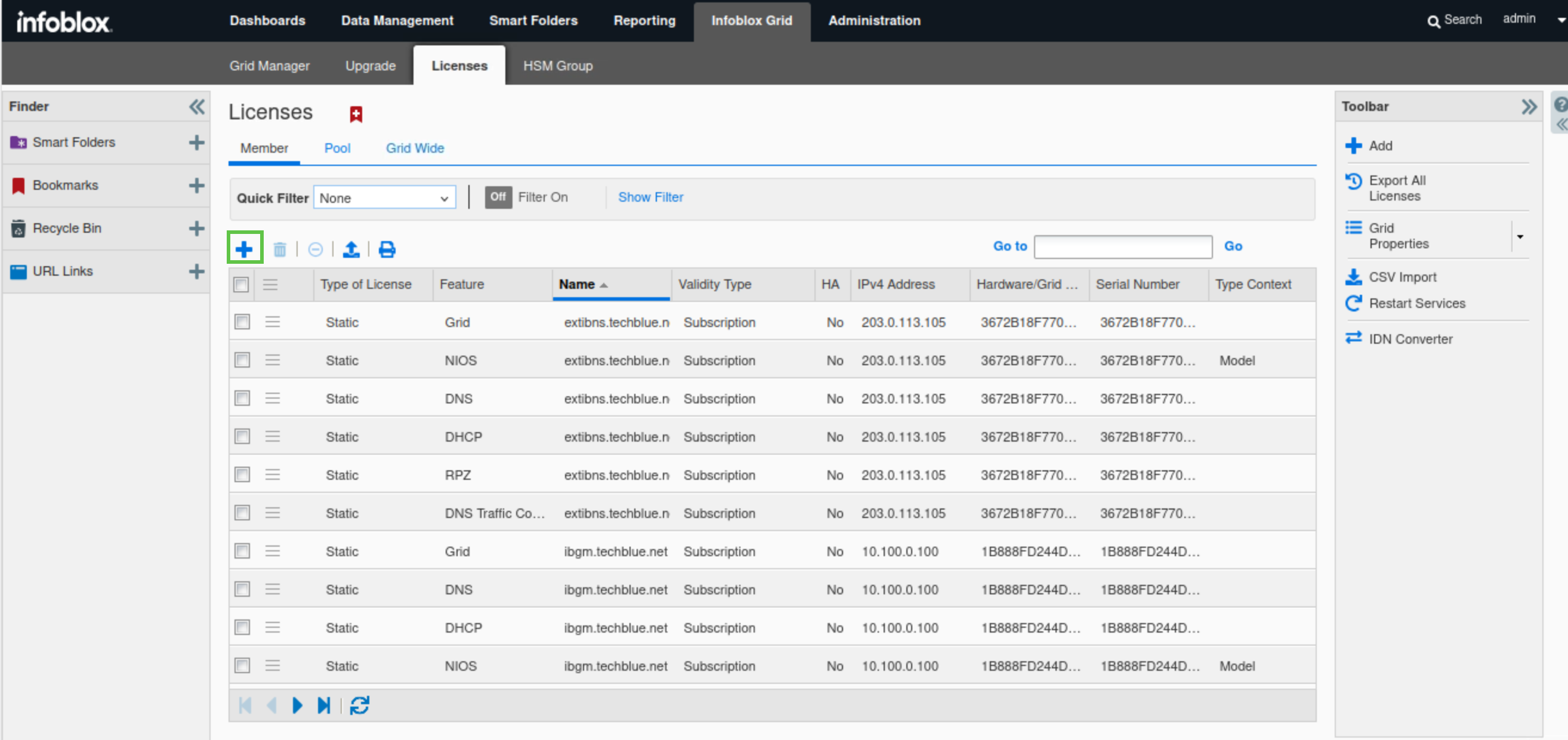Jump to last page arrow
Screen dimensions: 1568x740
coord(323,705)
